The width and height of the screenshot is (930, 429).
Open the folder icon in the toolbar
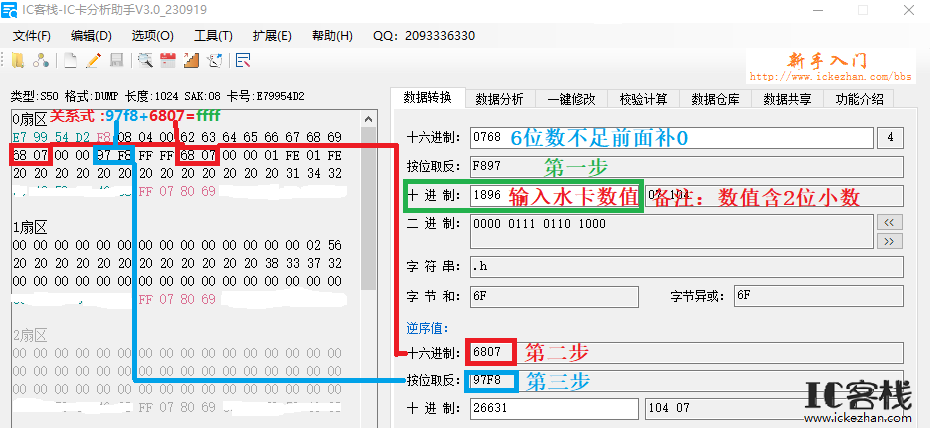tap(18, 60)
